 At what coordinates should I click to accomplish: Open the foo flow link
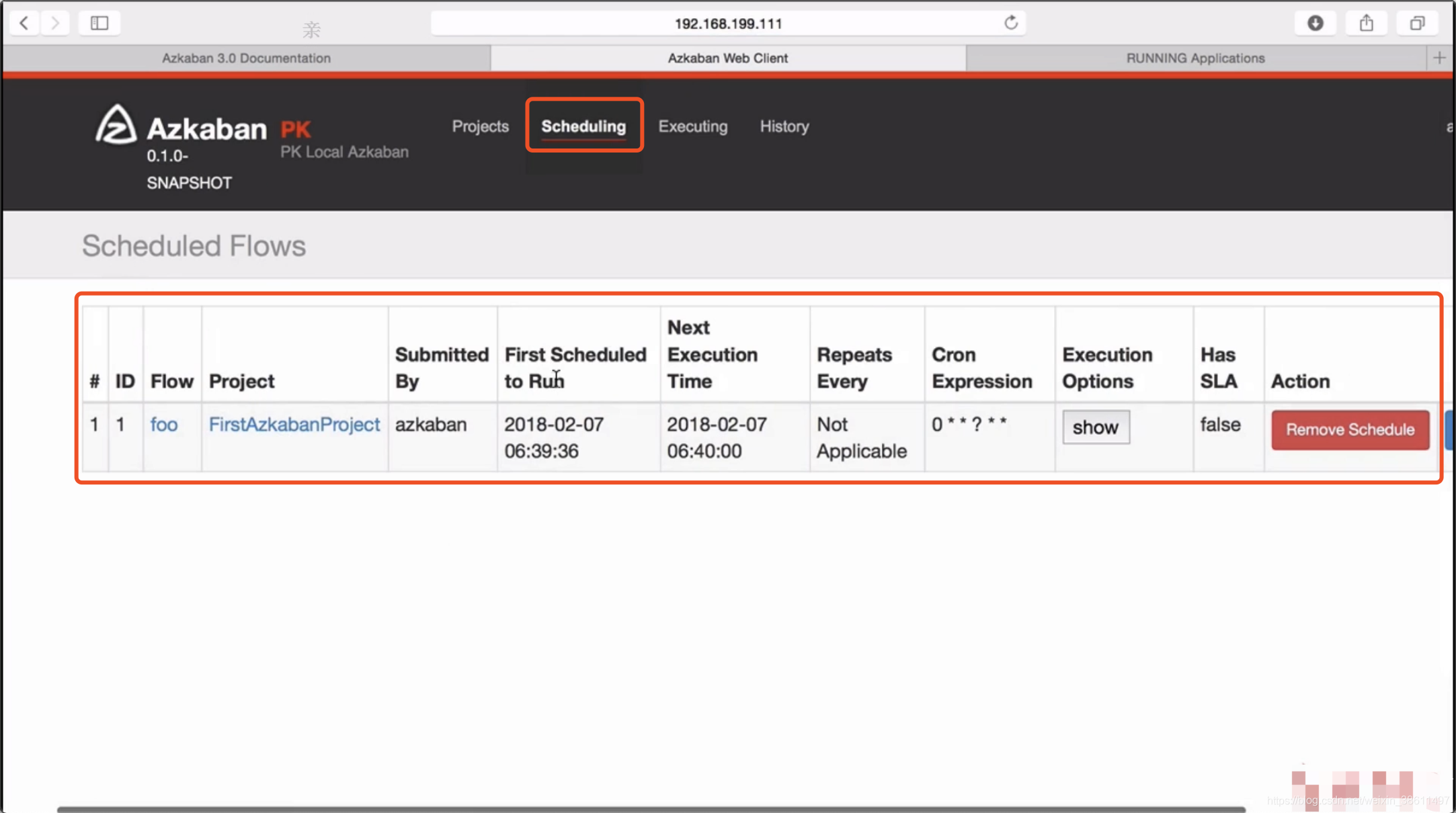[x=163, y=424]
